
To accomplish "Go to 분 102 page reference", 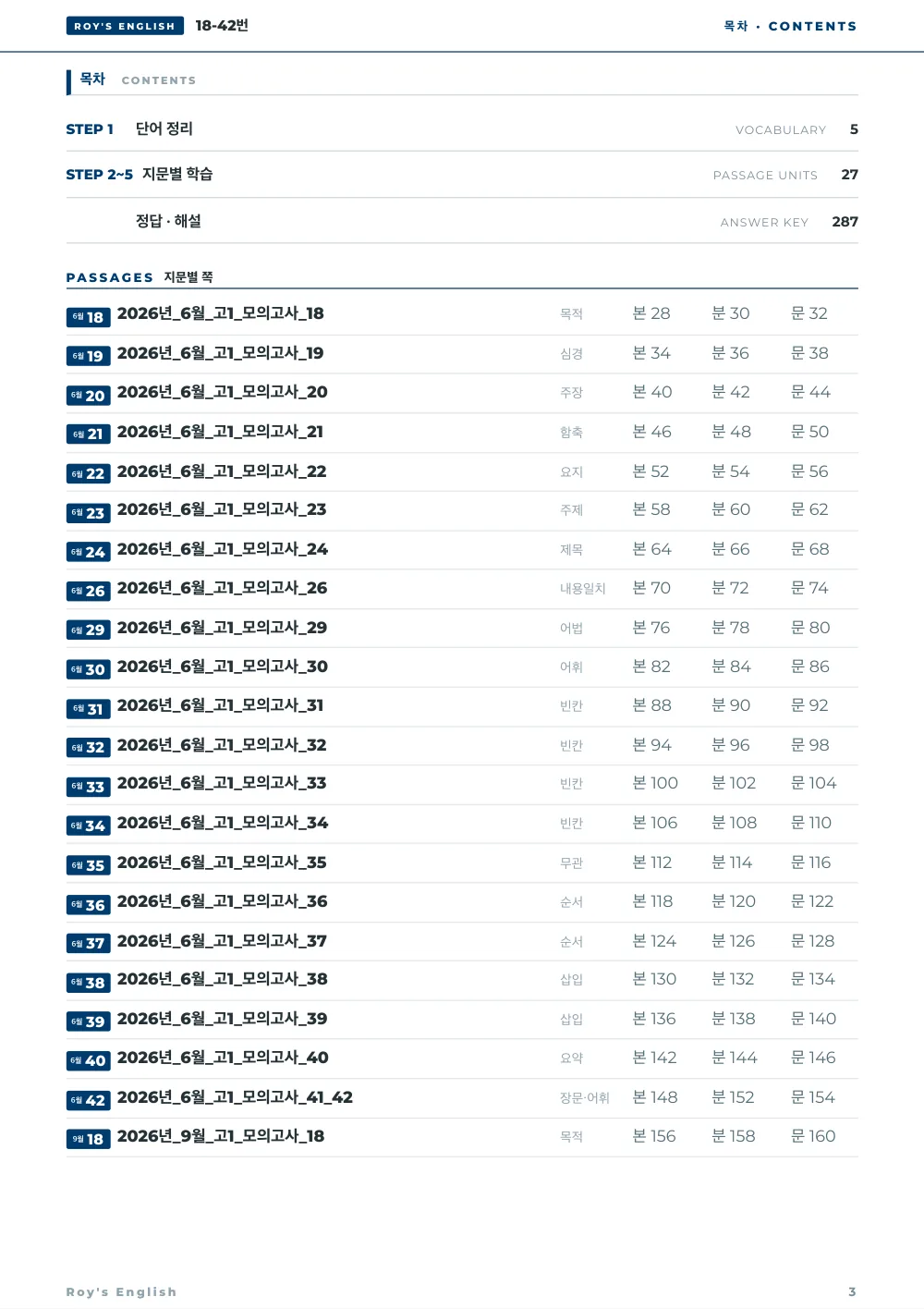I will coord(734,783).
